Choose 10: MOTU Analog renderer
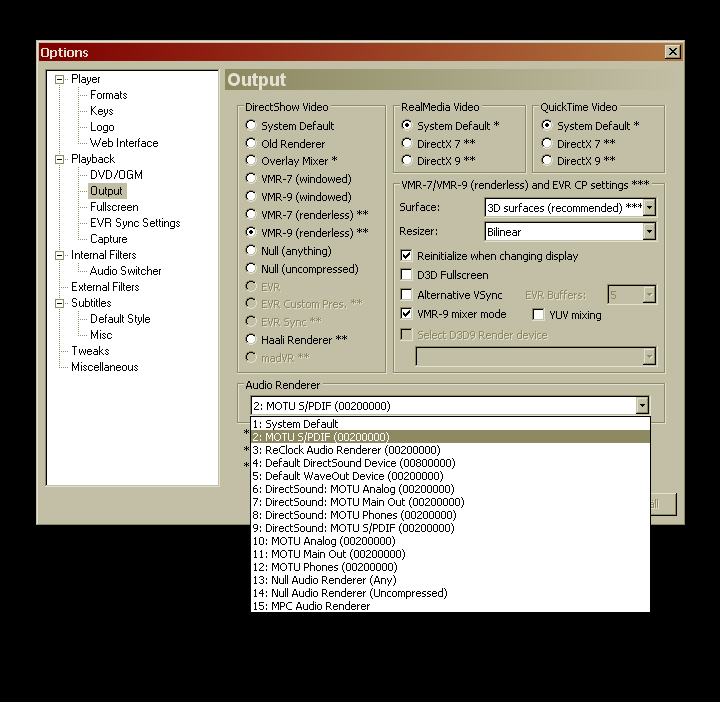The image size is (720, 702). (x=450, y=541)
